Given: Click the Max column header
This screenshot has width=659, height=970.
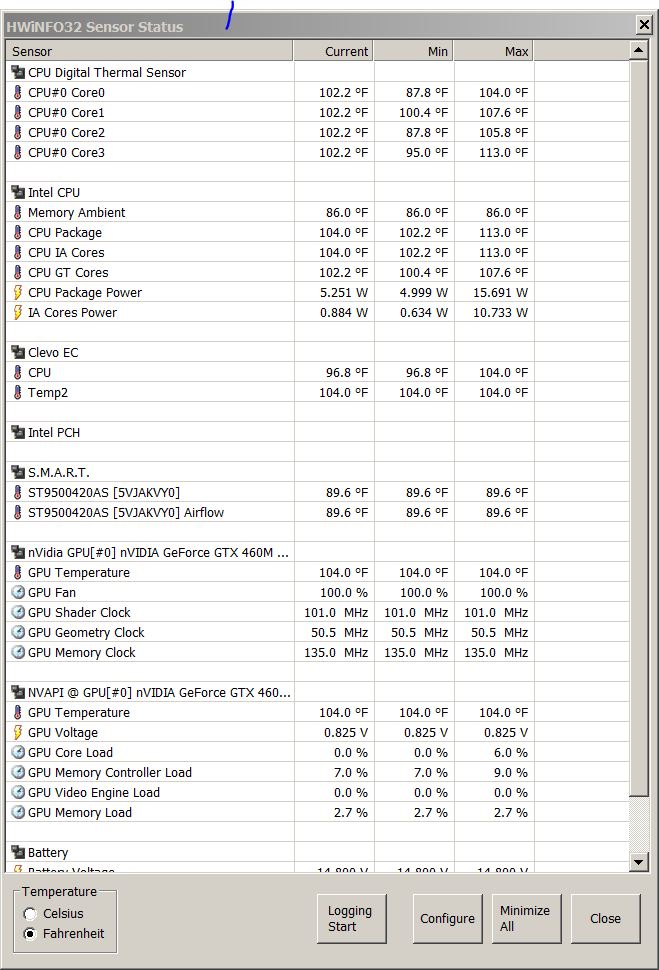Looking at the screenshot, I should click(494, 51).
